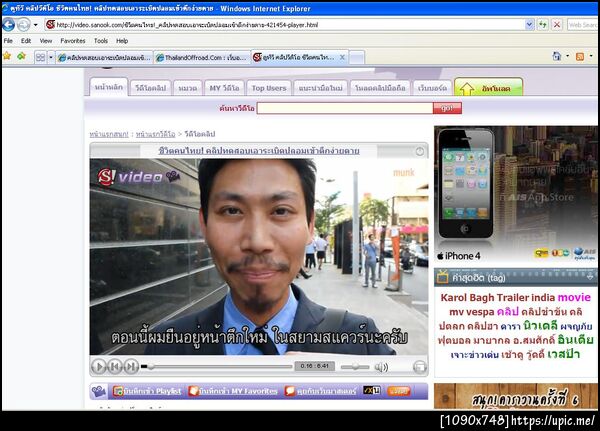The image size is (600, 431).
Task: Expand the address bar history dropdown
Action: 529,25
